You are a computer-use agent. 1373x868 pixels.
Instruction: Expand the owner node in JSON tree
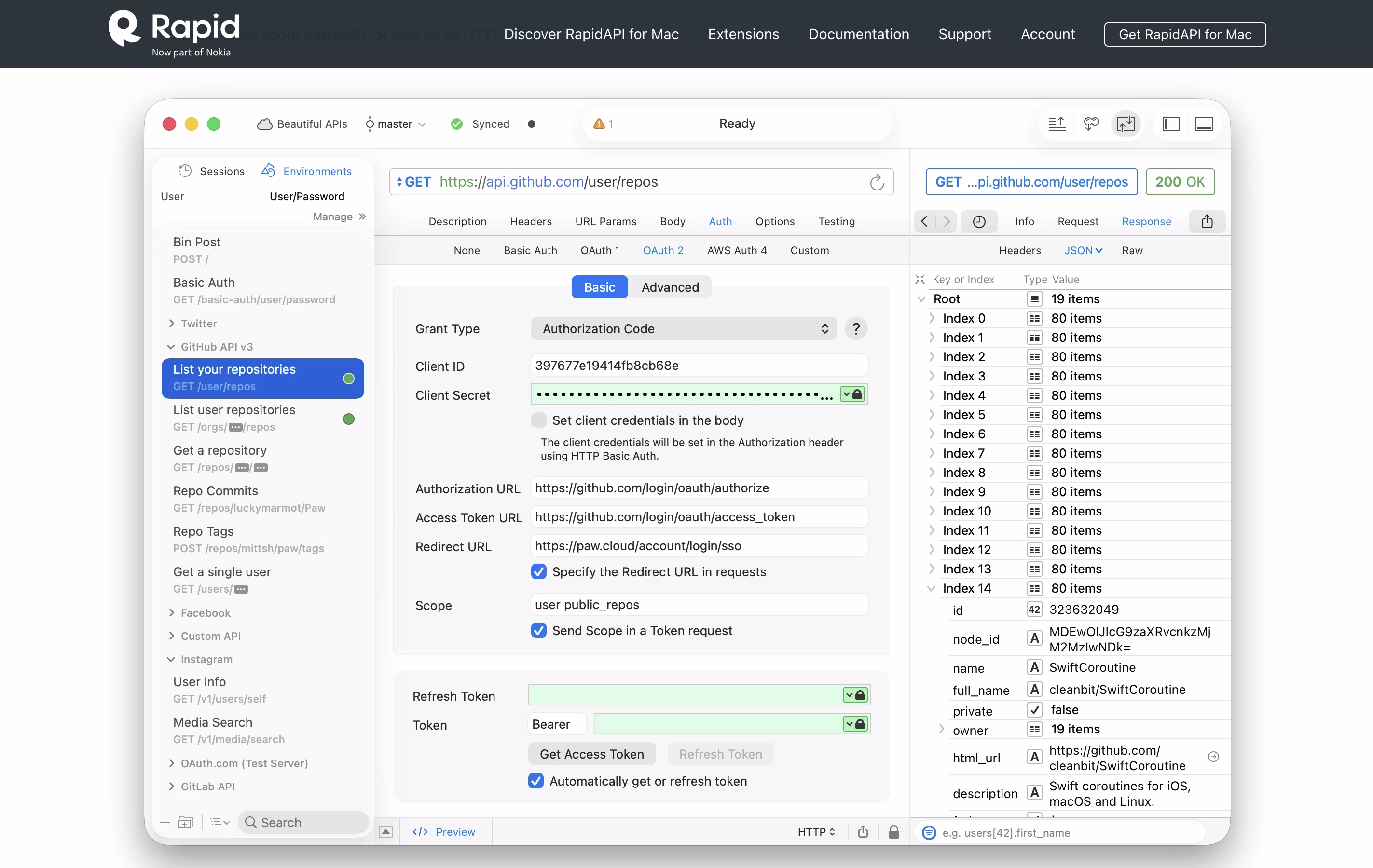coord(941,729)
